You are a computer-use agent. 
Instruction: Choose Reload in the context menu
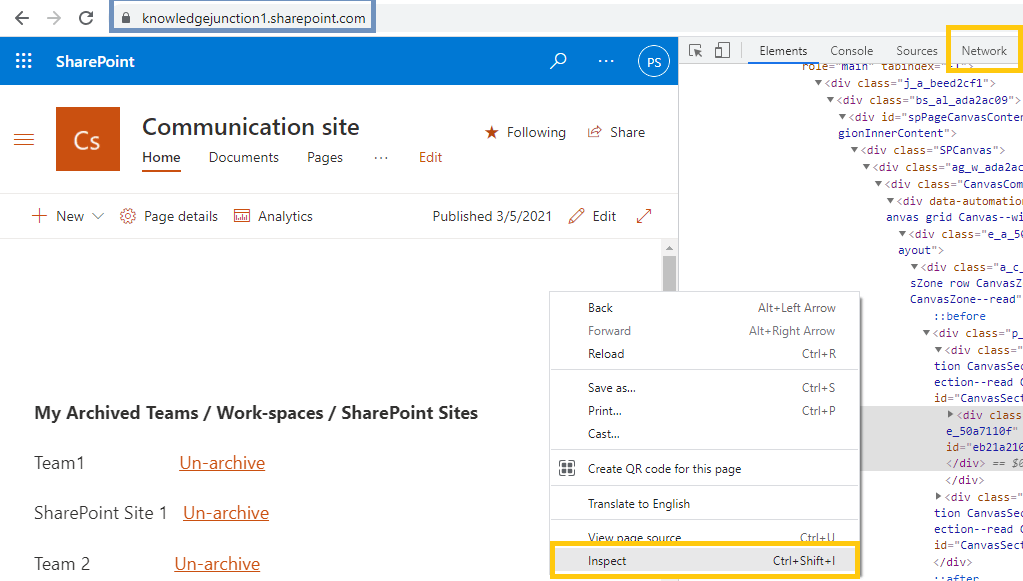pyautogui.click(x=705, y=354)
